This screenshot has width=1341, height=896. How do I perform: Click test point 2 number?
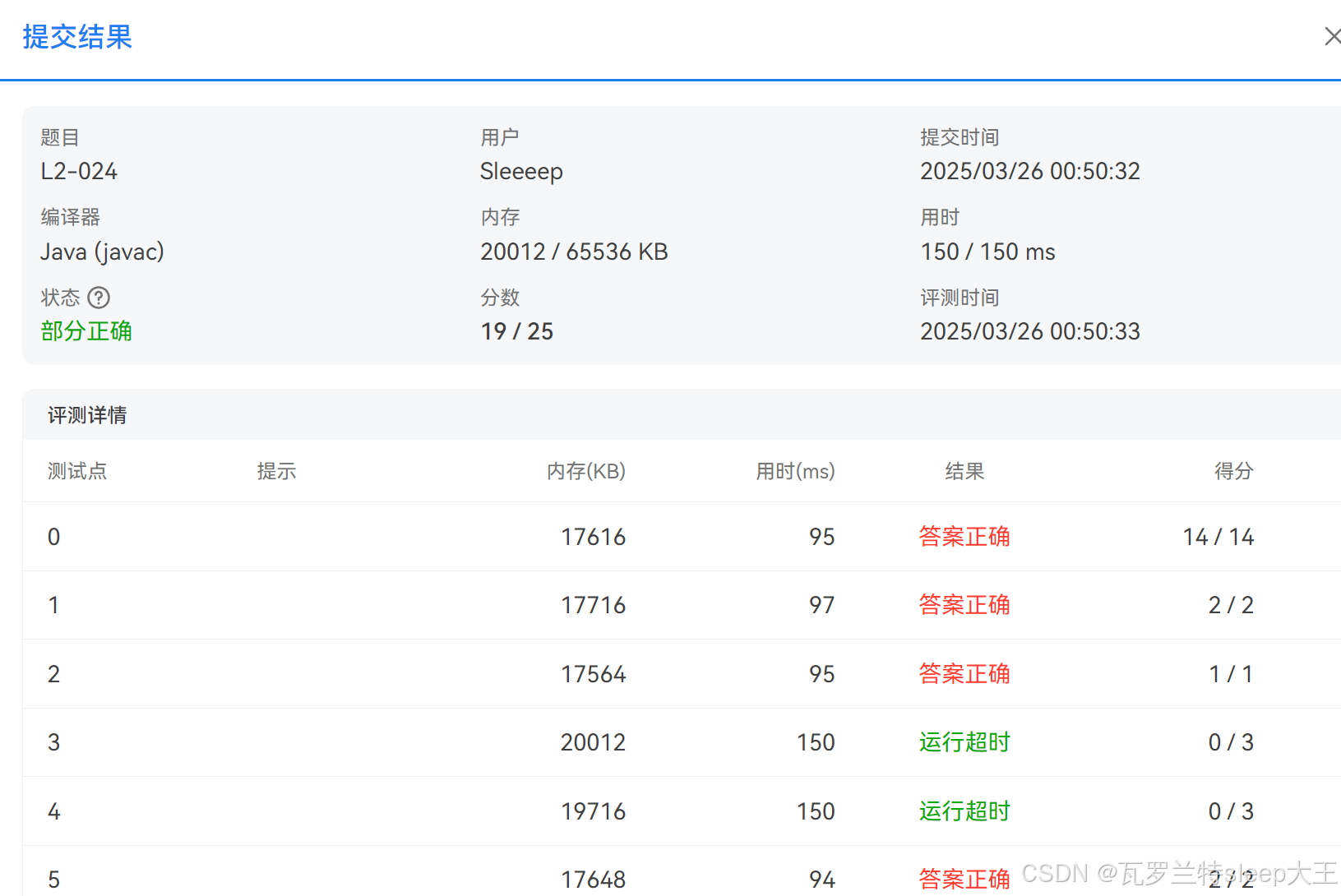(53, 674)
